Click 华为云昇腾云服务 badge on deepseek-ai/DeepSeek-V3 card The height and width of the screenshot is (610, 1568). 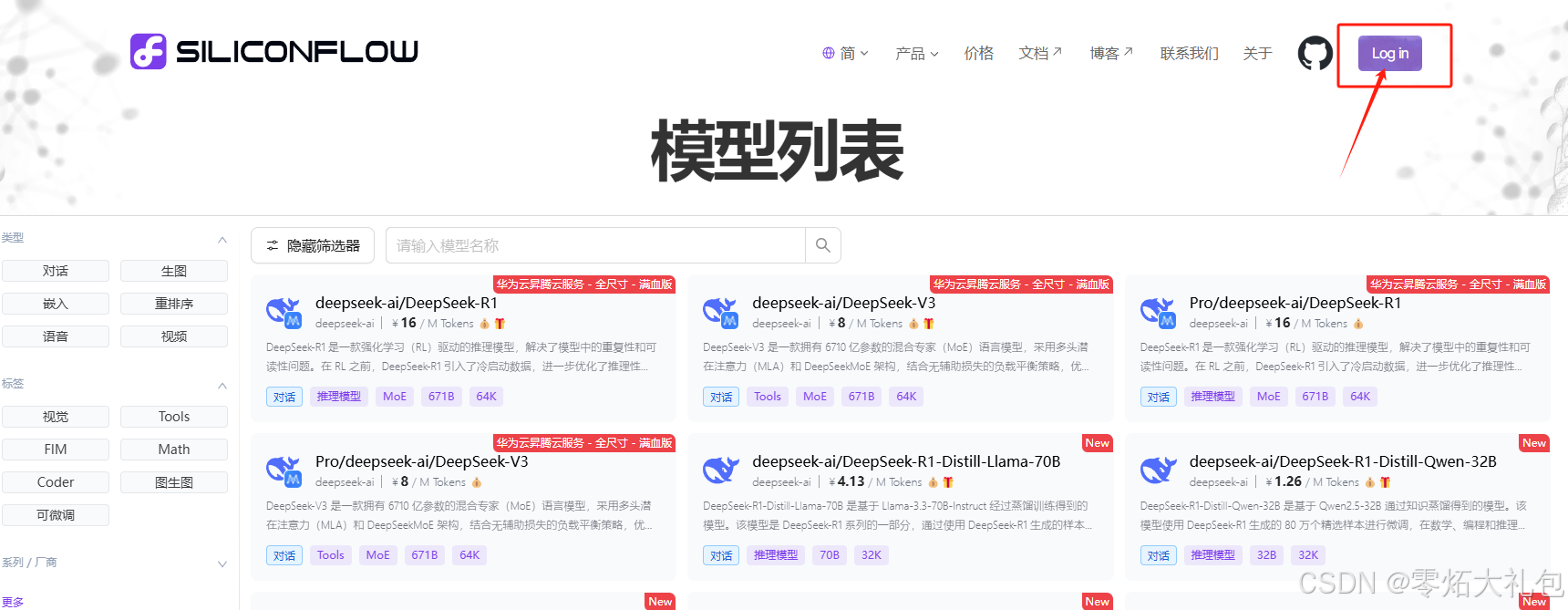(x=1021, y=284)
